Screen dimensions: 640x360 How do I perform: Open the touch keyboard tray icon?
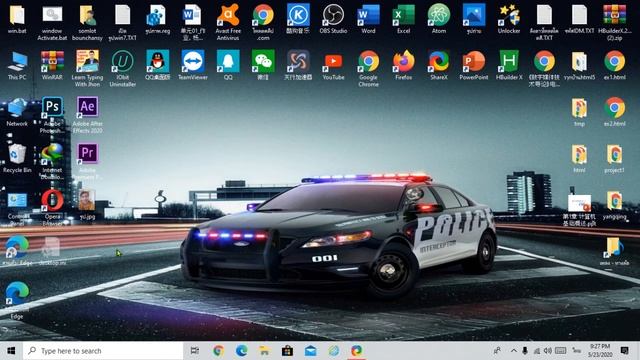click(560, 351)
